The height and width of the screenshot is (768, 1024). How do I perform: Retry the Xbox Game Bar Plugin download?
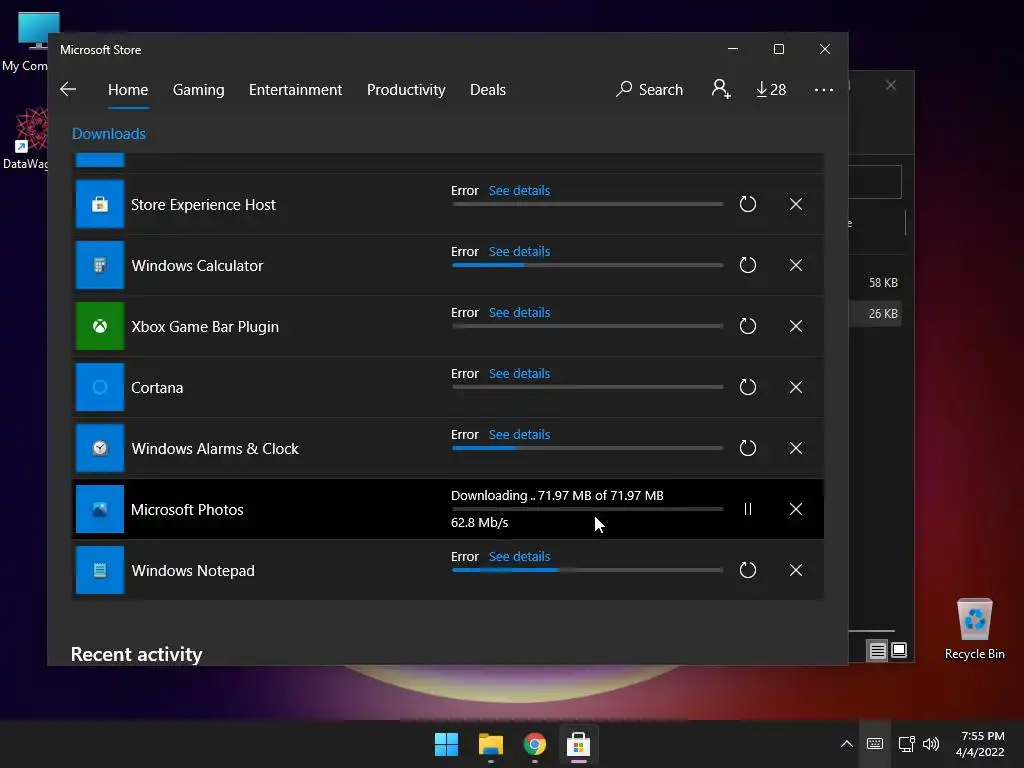coord(748,326)
